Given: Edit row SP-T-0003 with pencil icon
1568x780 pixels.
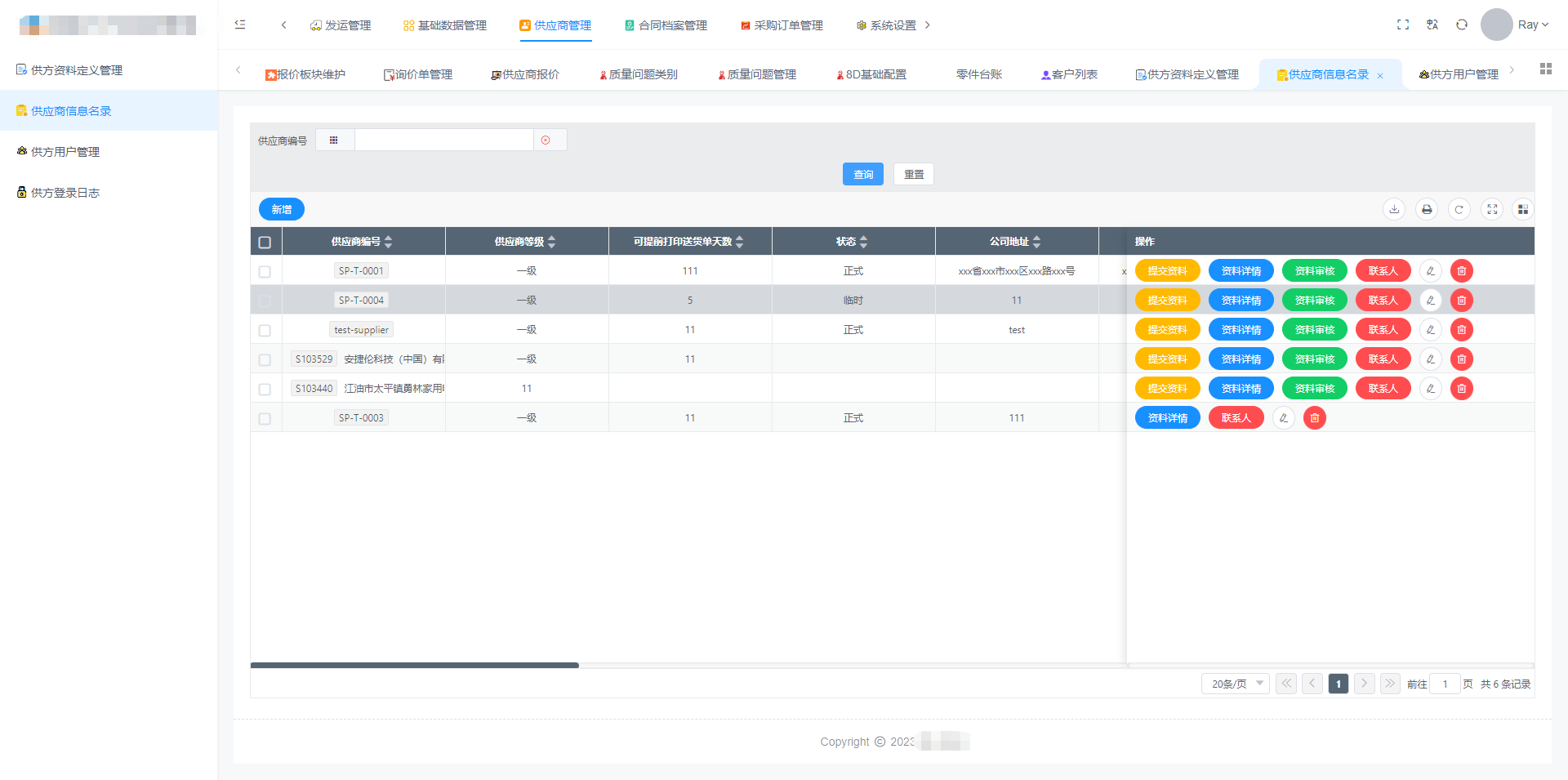Looking at the screenshot, I should click(x=1284, y=418).
